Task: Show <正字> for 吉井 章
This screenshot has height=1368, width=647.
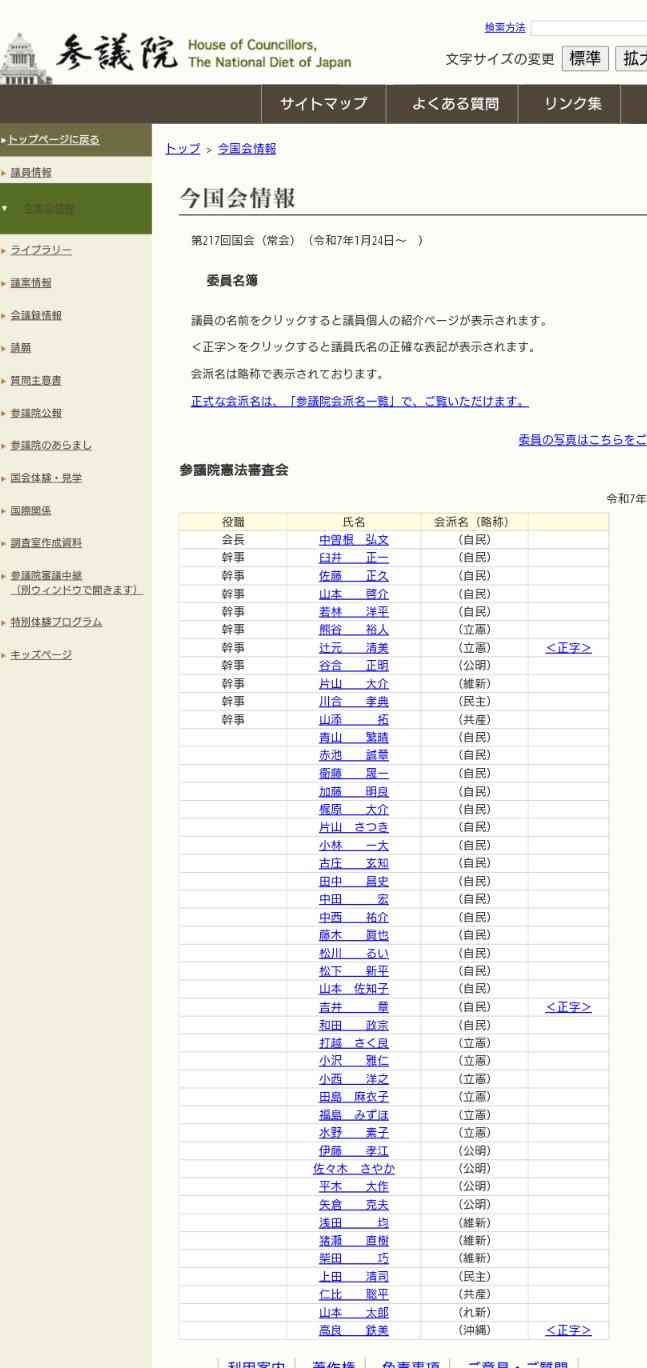Action: click(x=568, y=1007)
